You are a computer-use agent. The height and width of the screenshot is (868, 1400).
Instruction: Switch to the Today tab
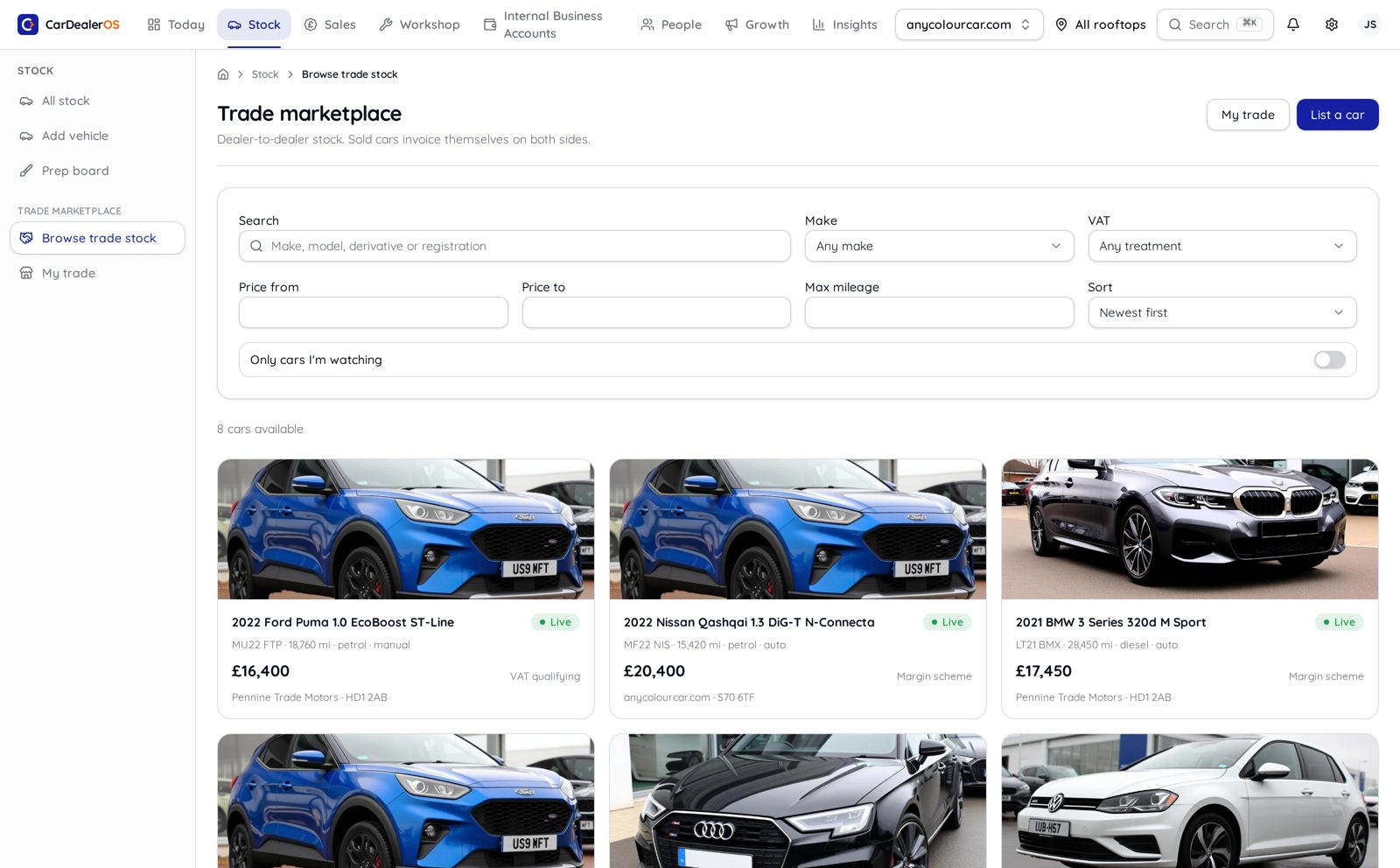tap(176, 24)
